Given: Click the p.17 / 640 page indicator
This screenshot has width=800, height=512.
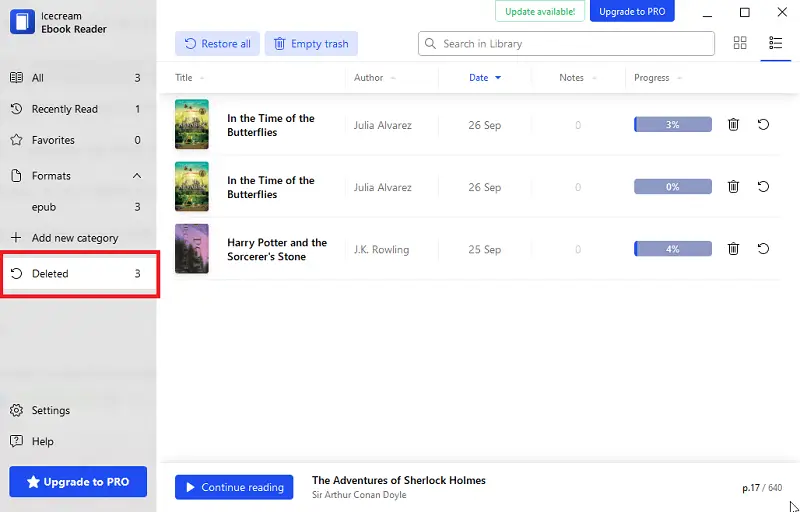Looking at the screenshot, I should tap(762, 488).
